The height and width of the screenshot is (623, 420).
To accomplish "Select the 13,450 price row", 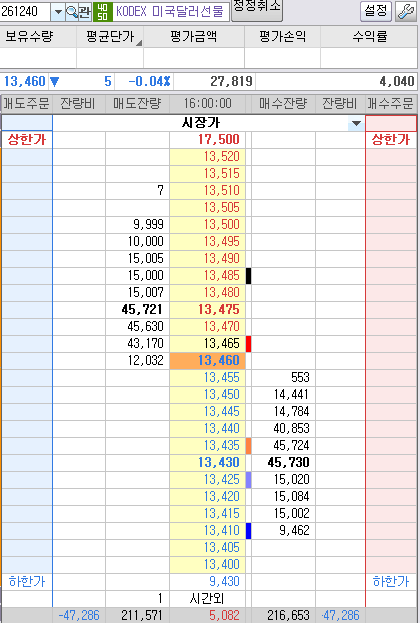I will coord(207,395).
